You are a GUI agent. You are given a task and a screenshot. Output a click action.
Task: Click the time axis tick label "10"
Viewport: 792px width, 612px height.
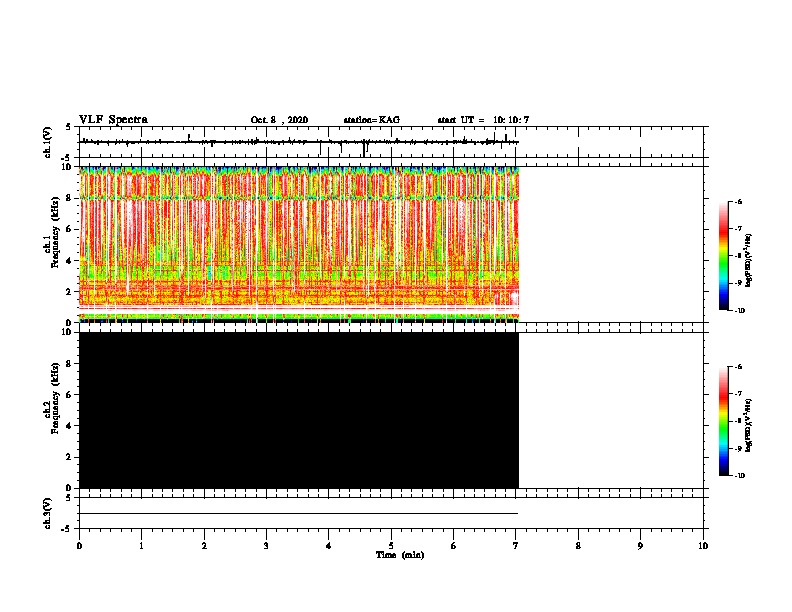[x=703, y=545]
